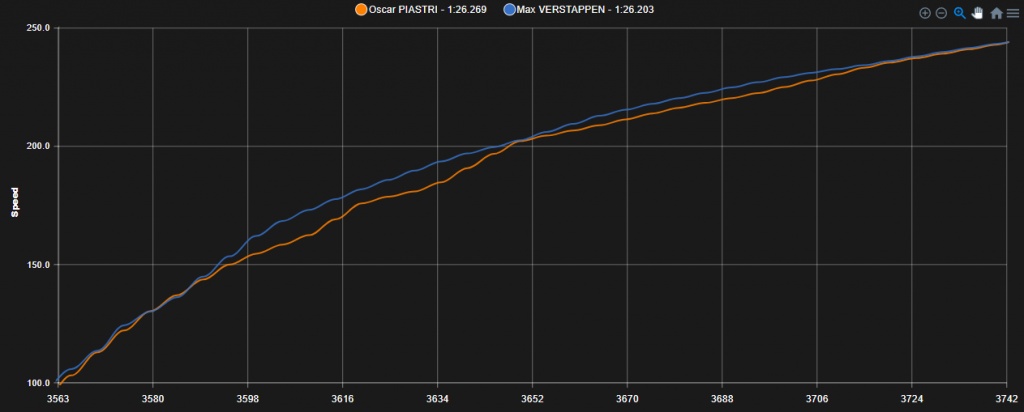Click the orange Piastri legend marker
The height and width of the screenshot is (412, 1024).
pos(361,10)
